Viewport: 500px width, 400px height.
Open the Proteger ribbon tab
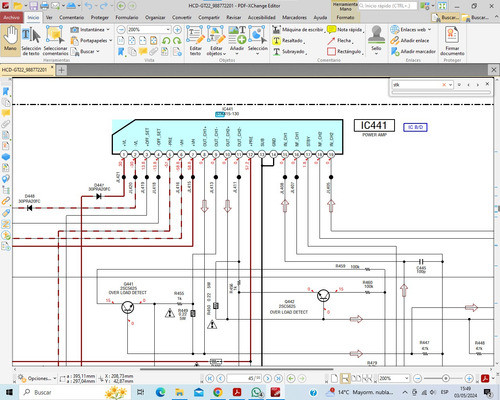[x=99, y=17]
